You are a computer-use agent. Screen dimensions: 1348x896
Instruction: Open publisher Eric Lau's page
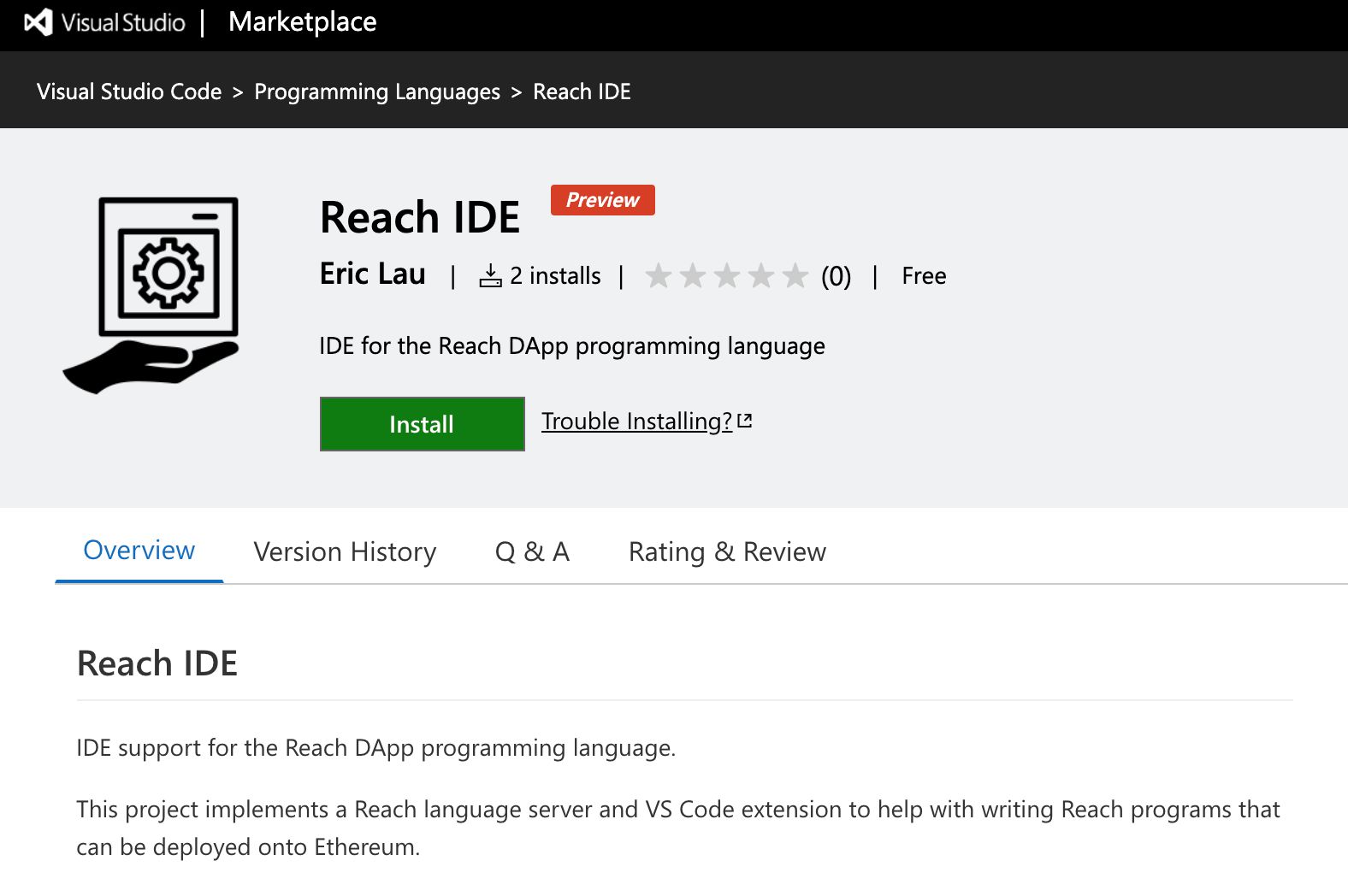[372, 274]
